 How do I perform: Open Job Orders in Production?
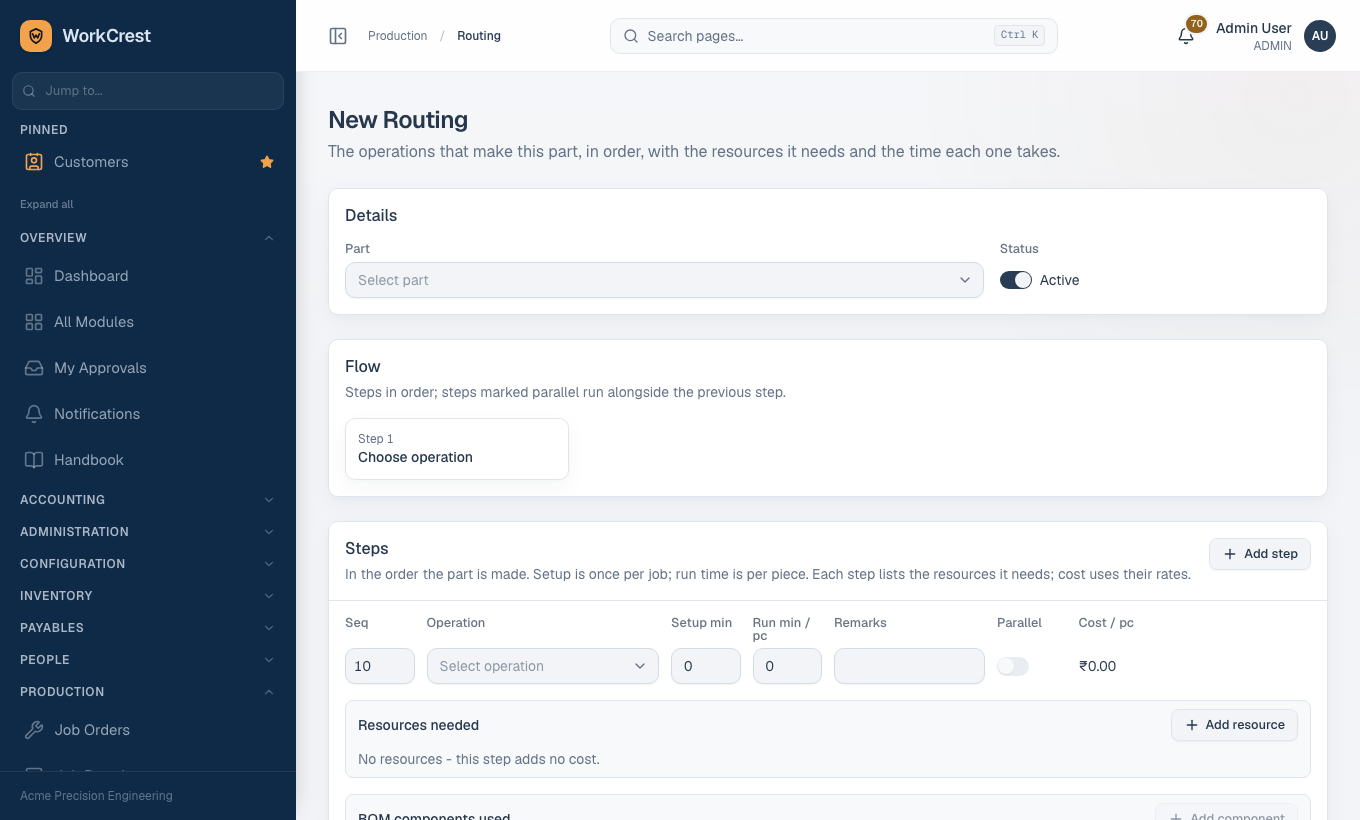click(x=148, y=730)
